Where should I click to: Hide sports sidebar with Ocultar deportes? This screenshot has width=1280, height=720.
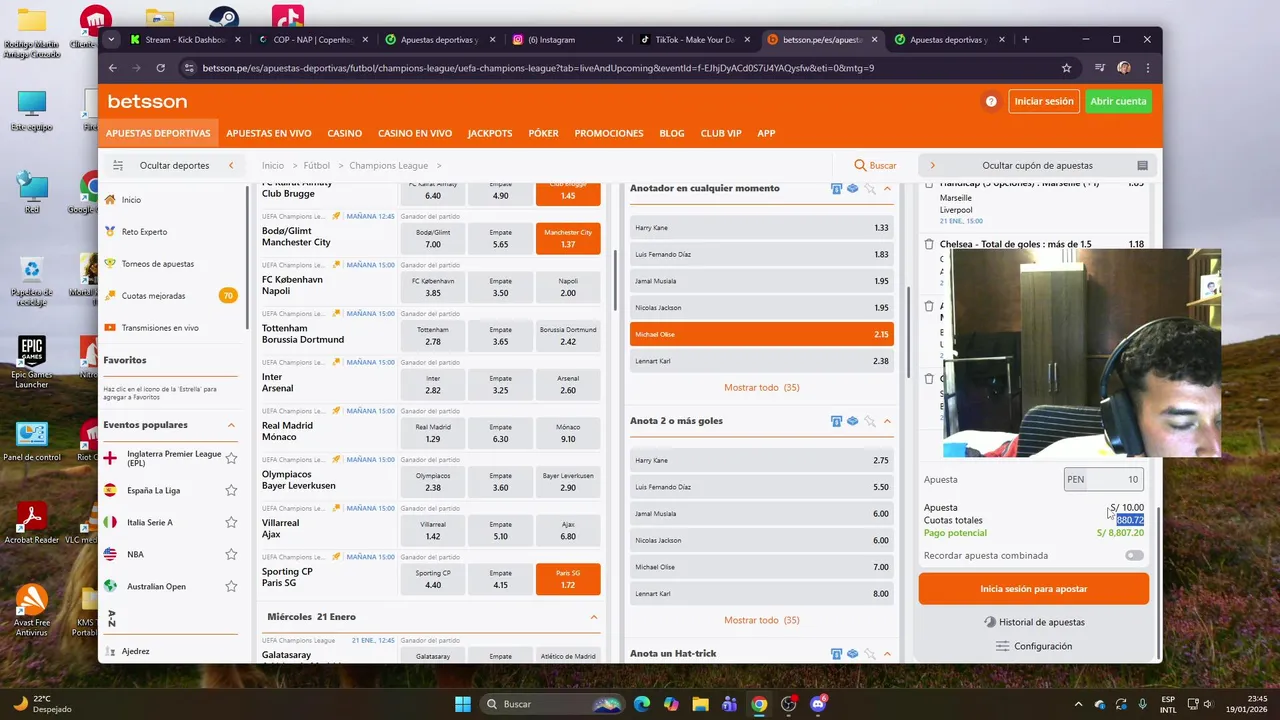(x=174, y=165)
